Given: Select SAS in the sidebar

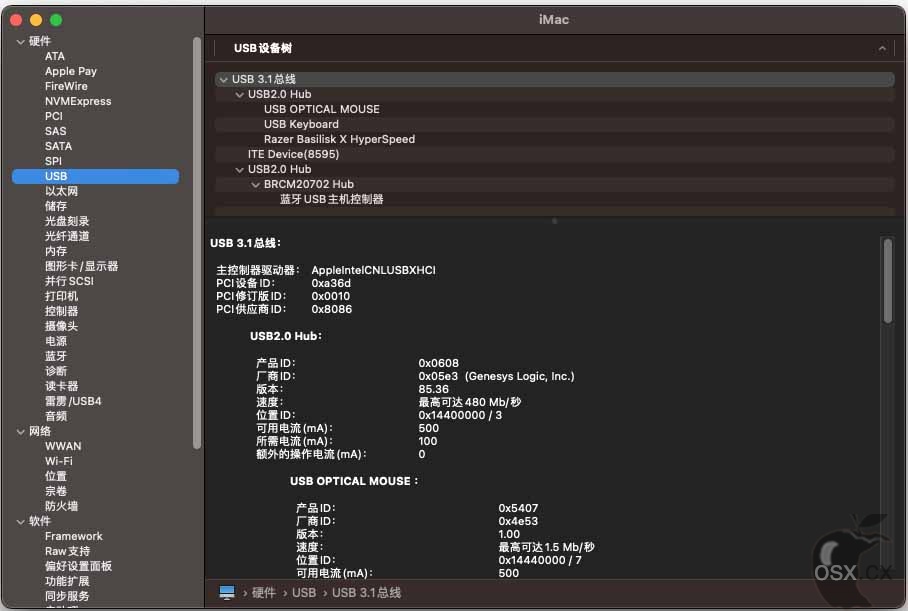Looking at the screenshot, I should point(56,131).
